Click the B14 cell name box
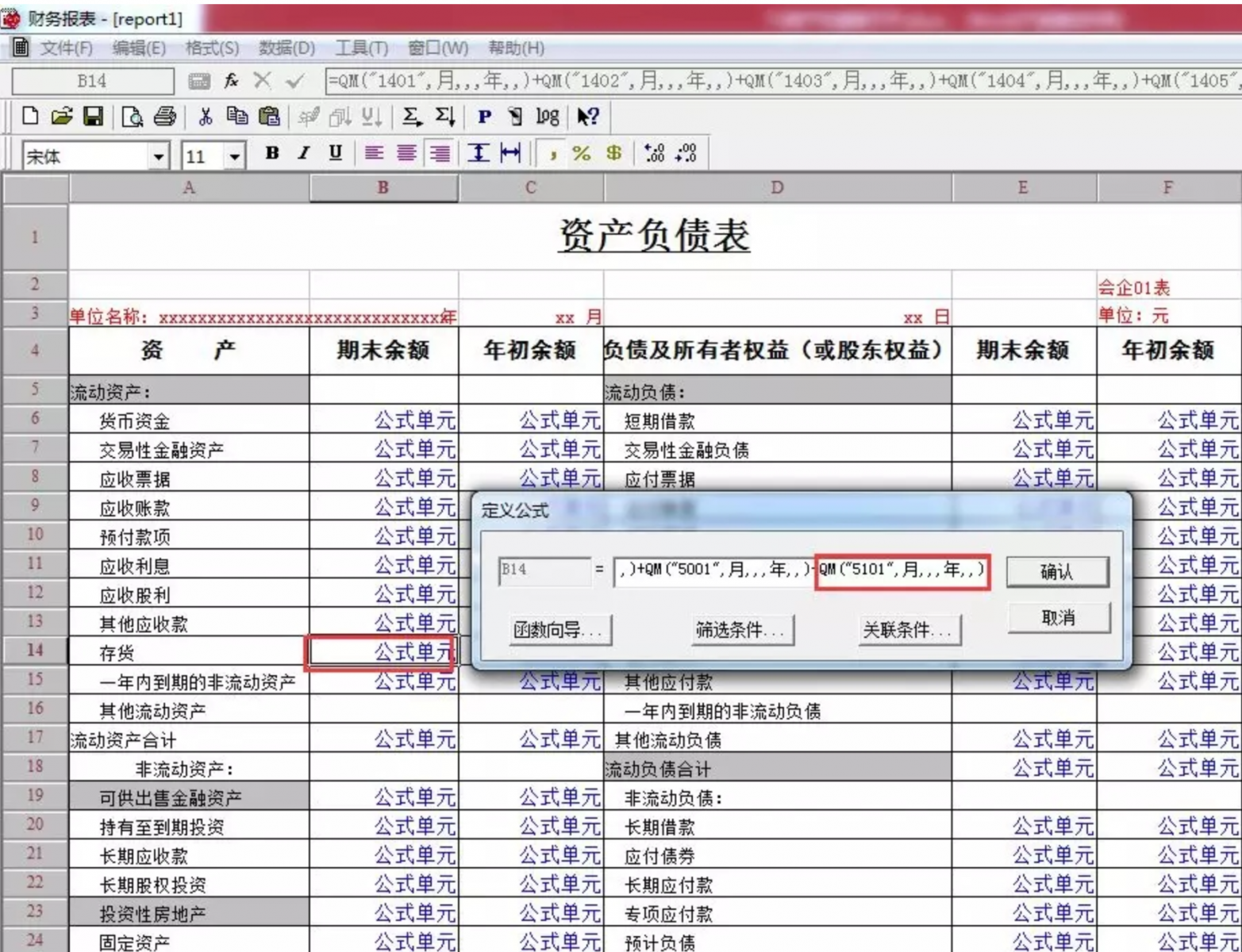Screen dimensions: 1242x952 pyautogui.click(x=92, y=80)
